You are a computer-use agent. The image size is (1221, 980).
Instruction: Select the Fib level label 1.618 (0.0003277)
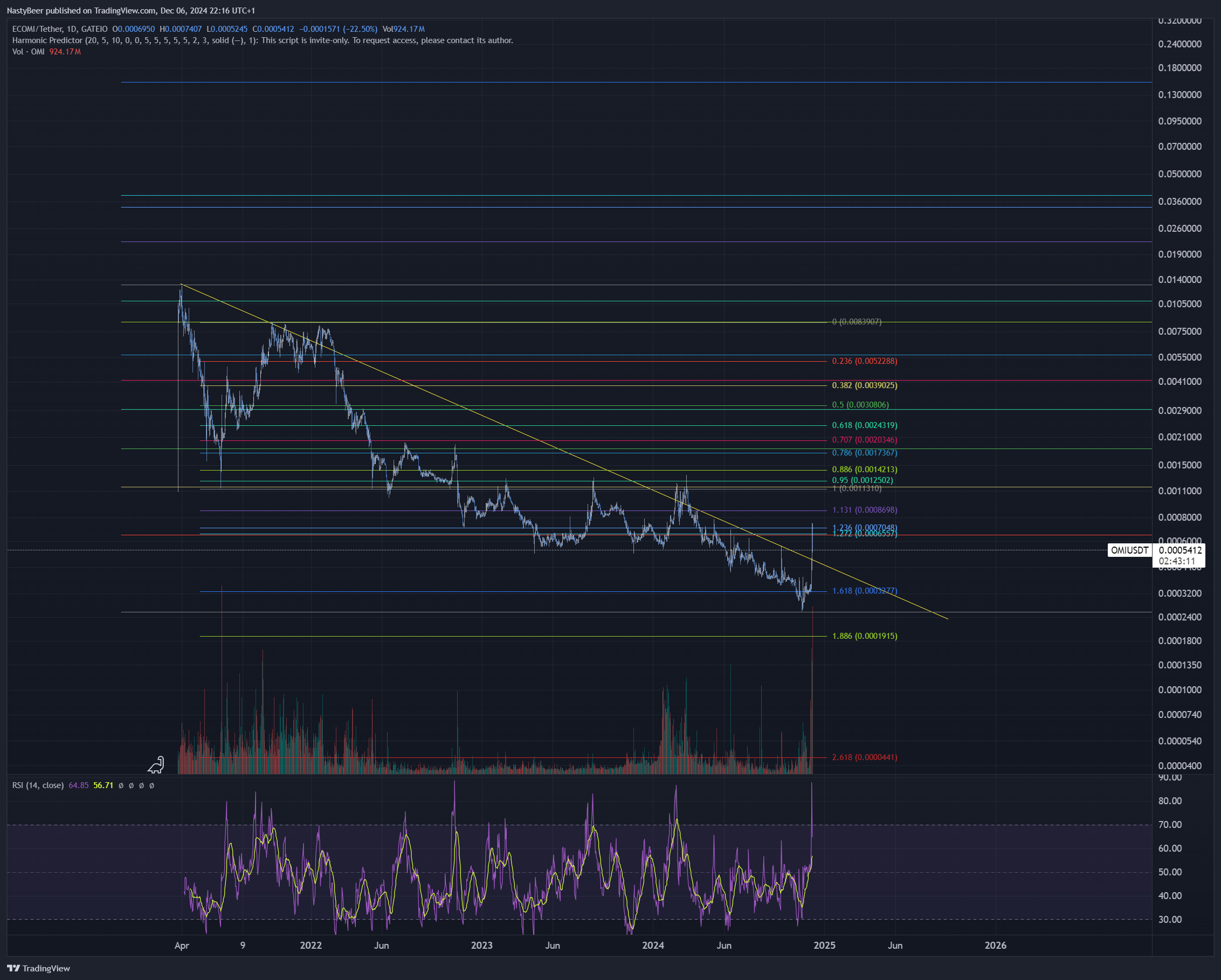(x=864, y=591)
